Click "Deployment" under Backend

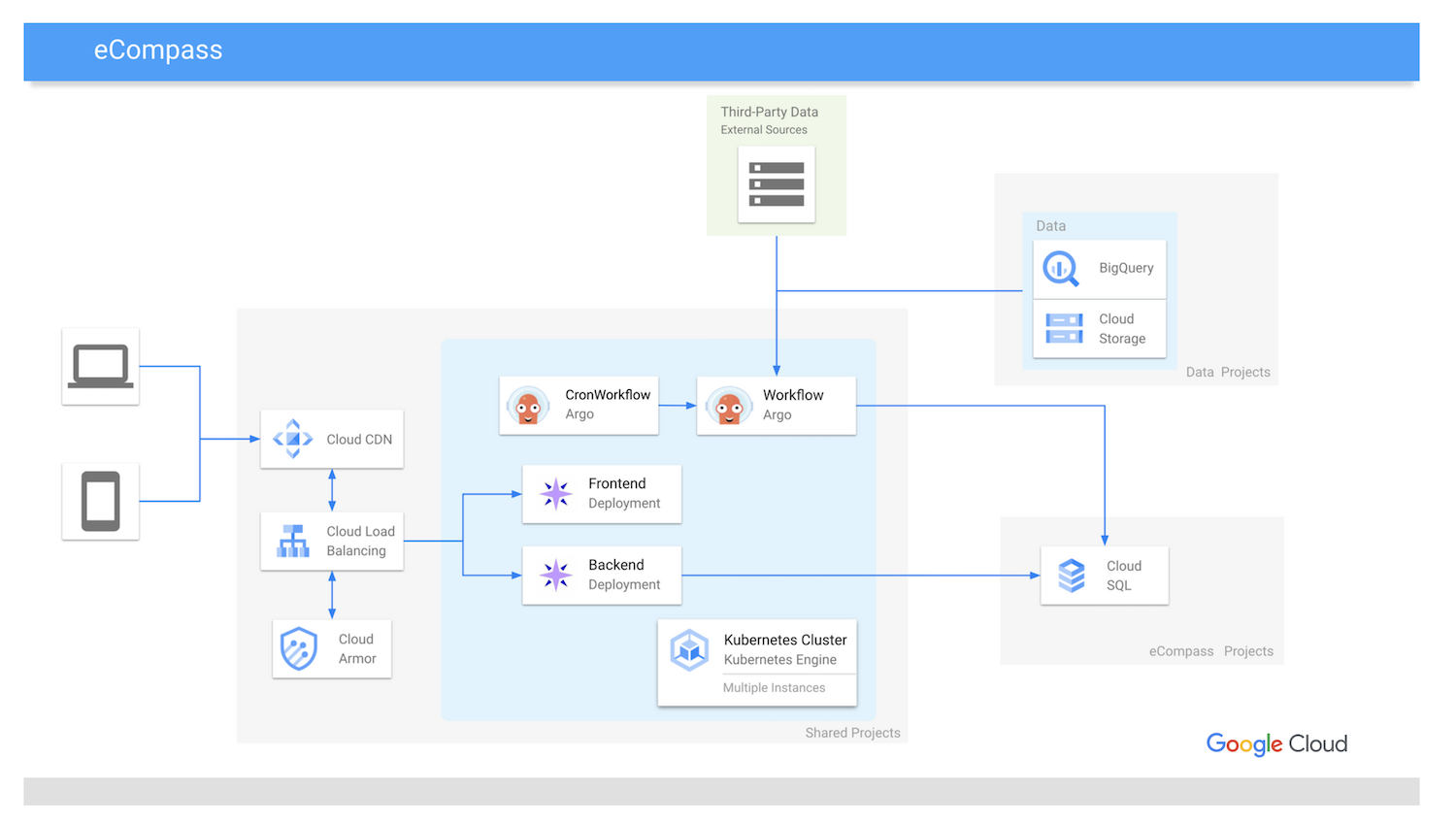(x=624, y=585)
